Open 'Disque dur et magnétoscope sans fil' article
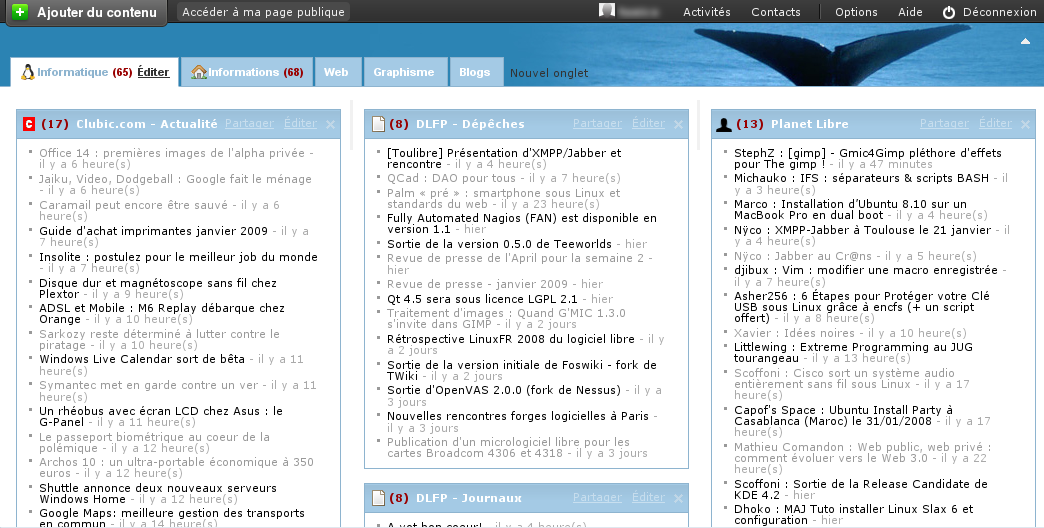 158,288
